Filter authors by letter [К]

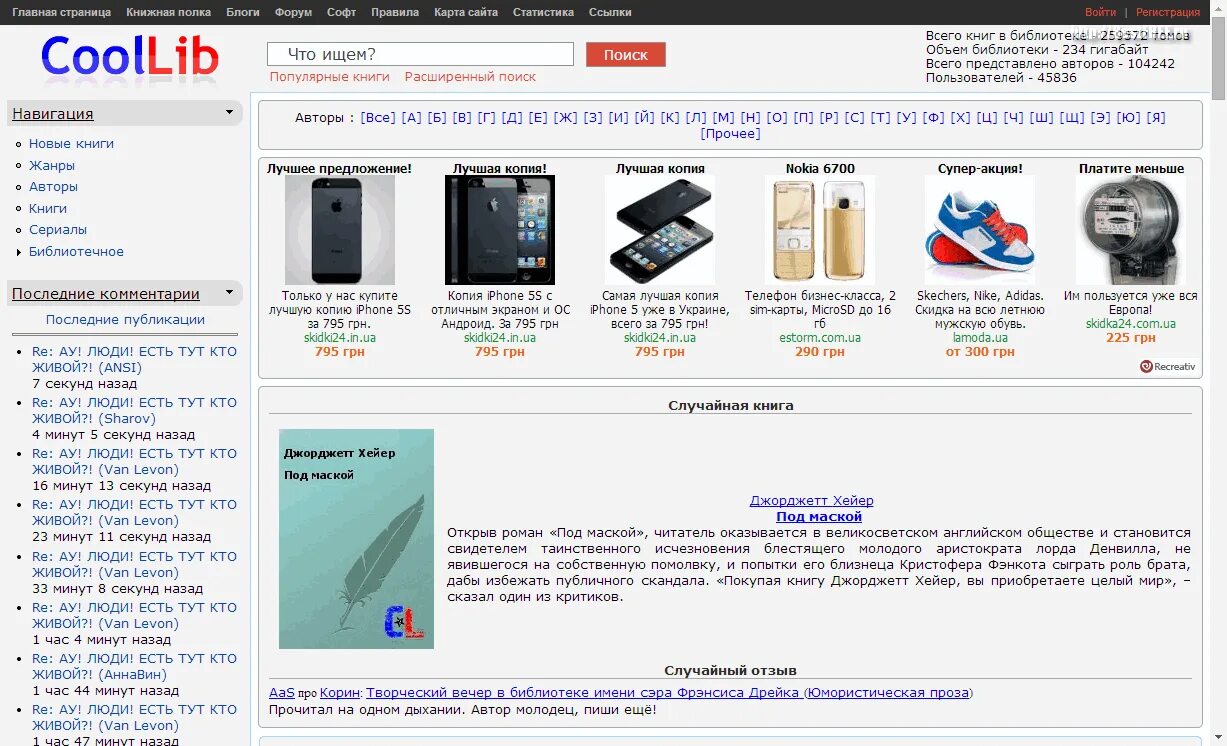[x=670, y=118]
